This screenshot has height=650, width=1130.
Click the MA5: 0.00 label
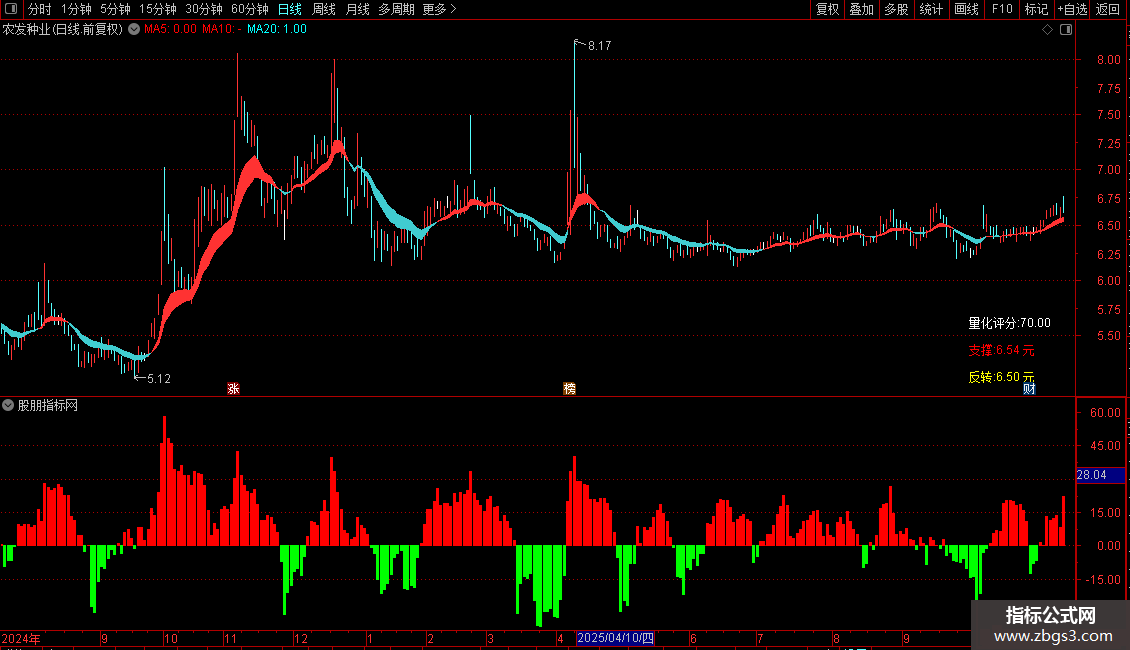(170, 29)
